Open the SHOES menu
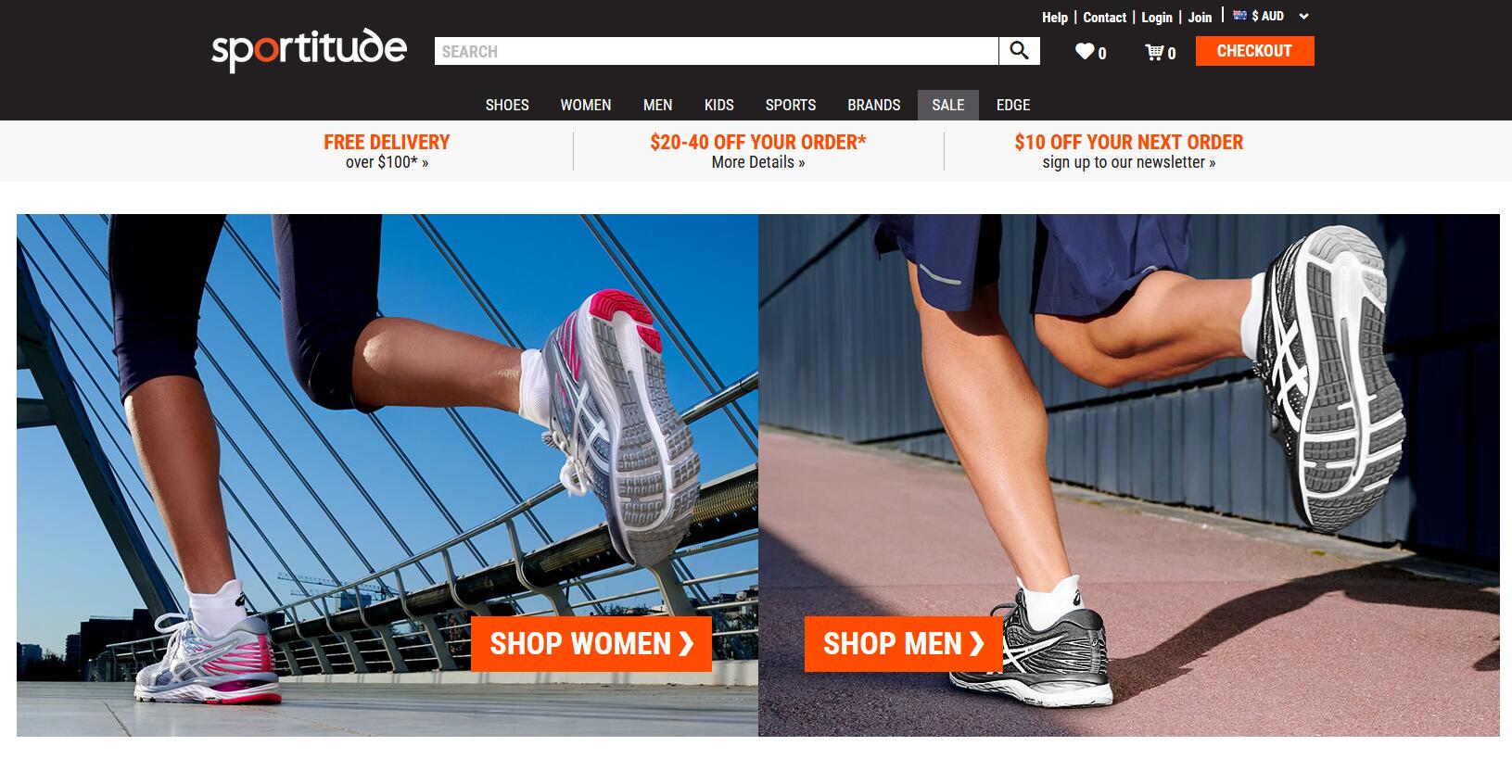The width and height of the screenshot is (1512, 784). pos(507,105)
